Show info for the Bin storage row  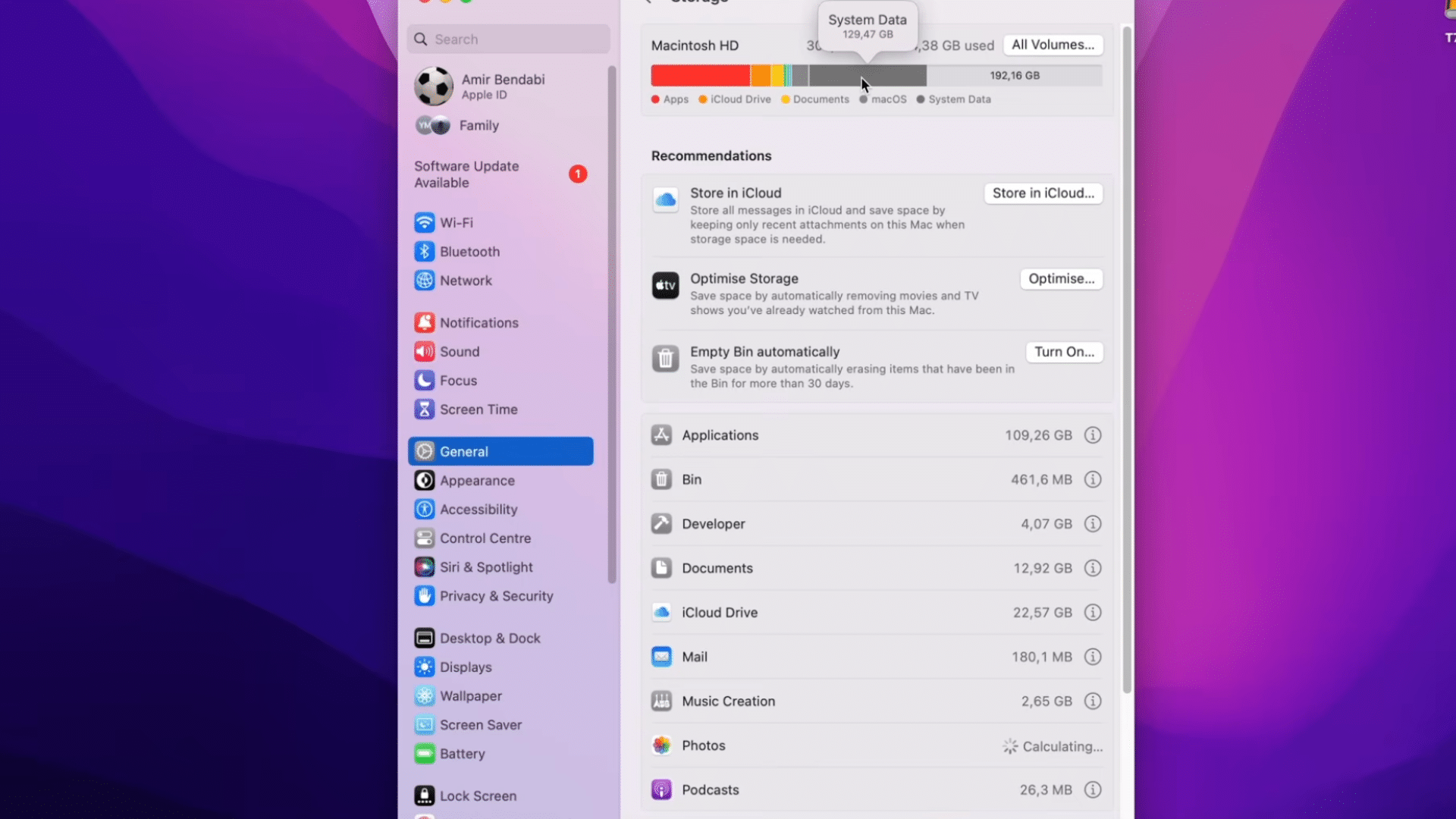point(1093,479)
